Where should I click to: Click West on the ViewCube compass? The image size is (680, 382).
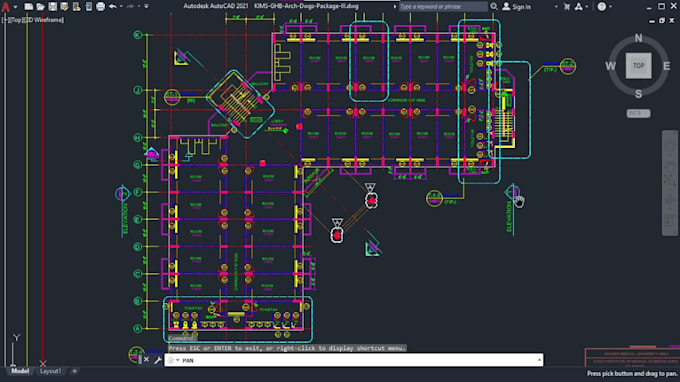click(x=611, y=66)
